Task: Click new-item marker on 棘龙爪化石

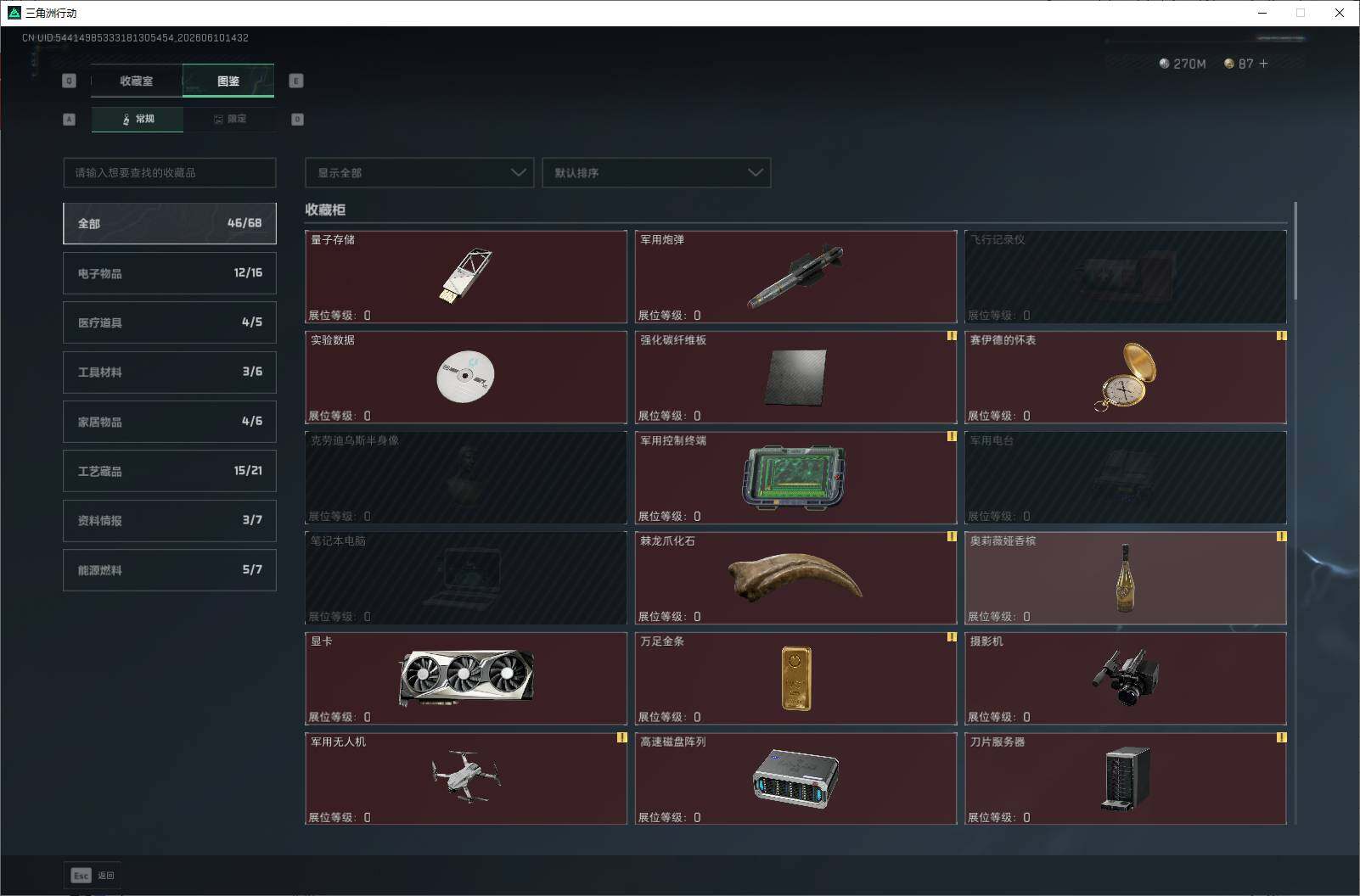Action: click(952, 536)
